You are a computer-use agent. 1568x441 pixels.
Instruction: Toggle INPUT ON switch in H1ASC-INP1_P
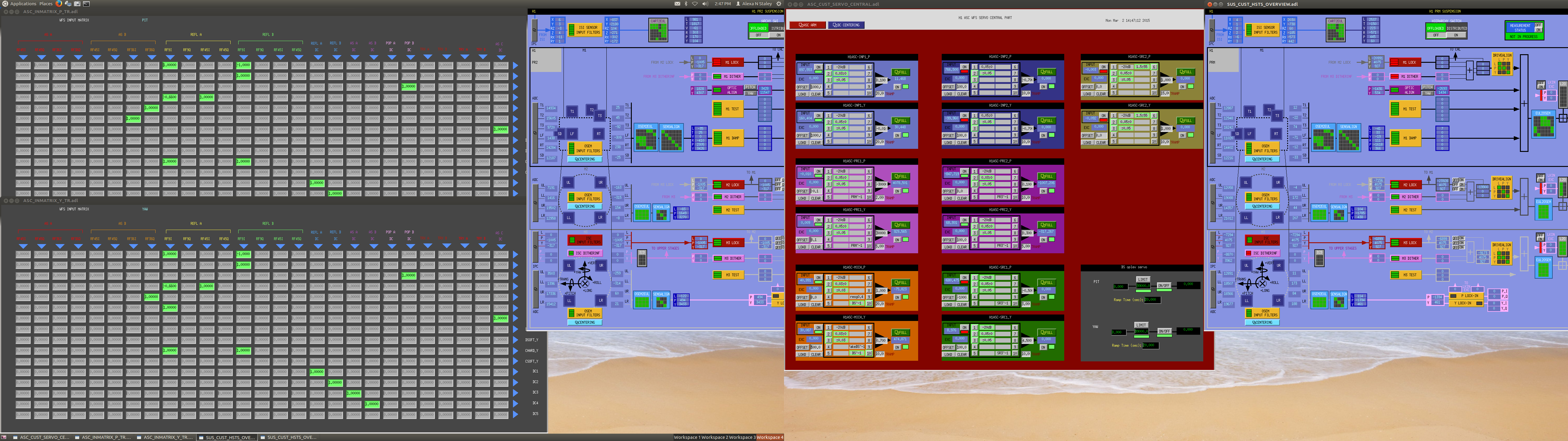pyautogui.click(x=818, y=67)
